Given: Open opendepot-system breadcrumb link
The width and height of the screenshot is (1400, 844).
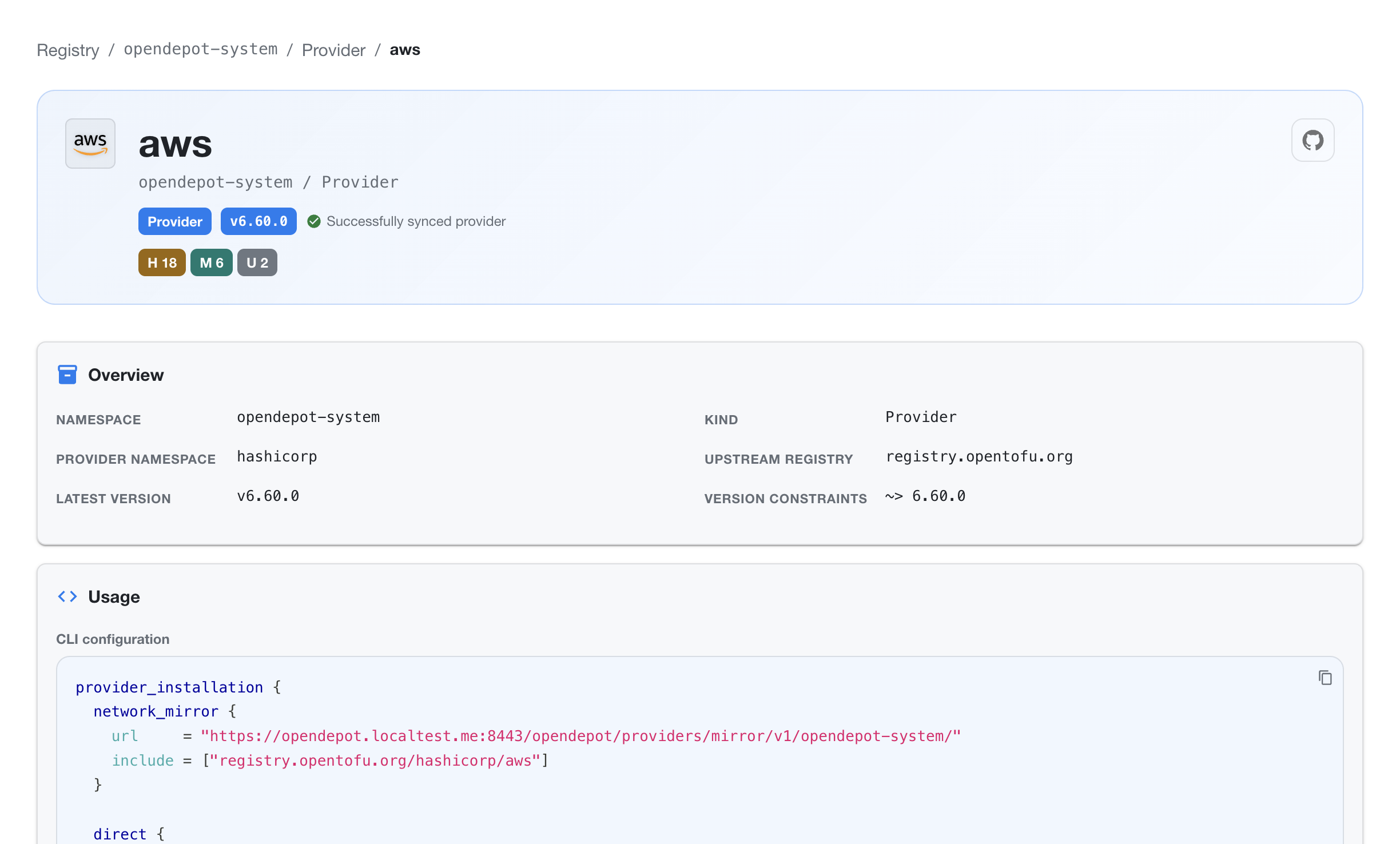Looking at the screenshot, I should click(201, 49).
